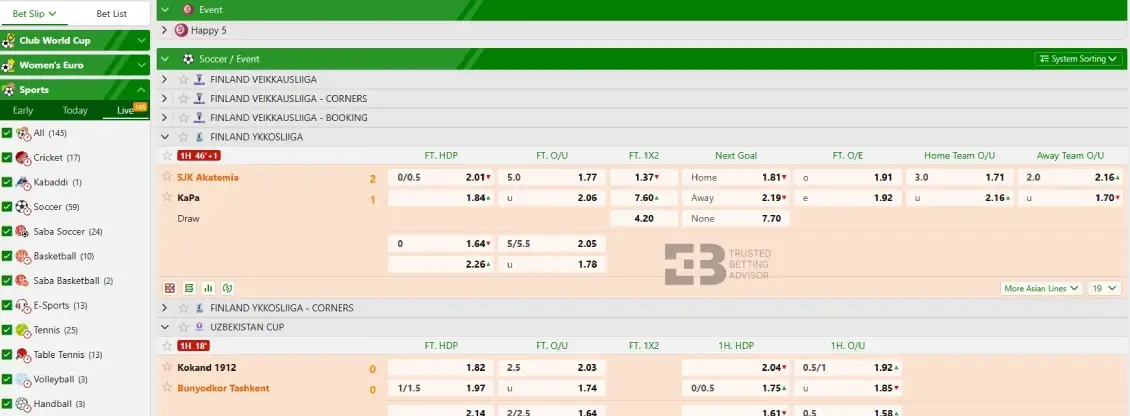Collapse the FINLAND YKKOSLIIGA league

[164, 137]
